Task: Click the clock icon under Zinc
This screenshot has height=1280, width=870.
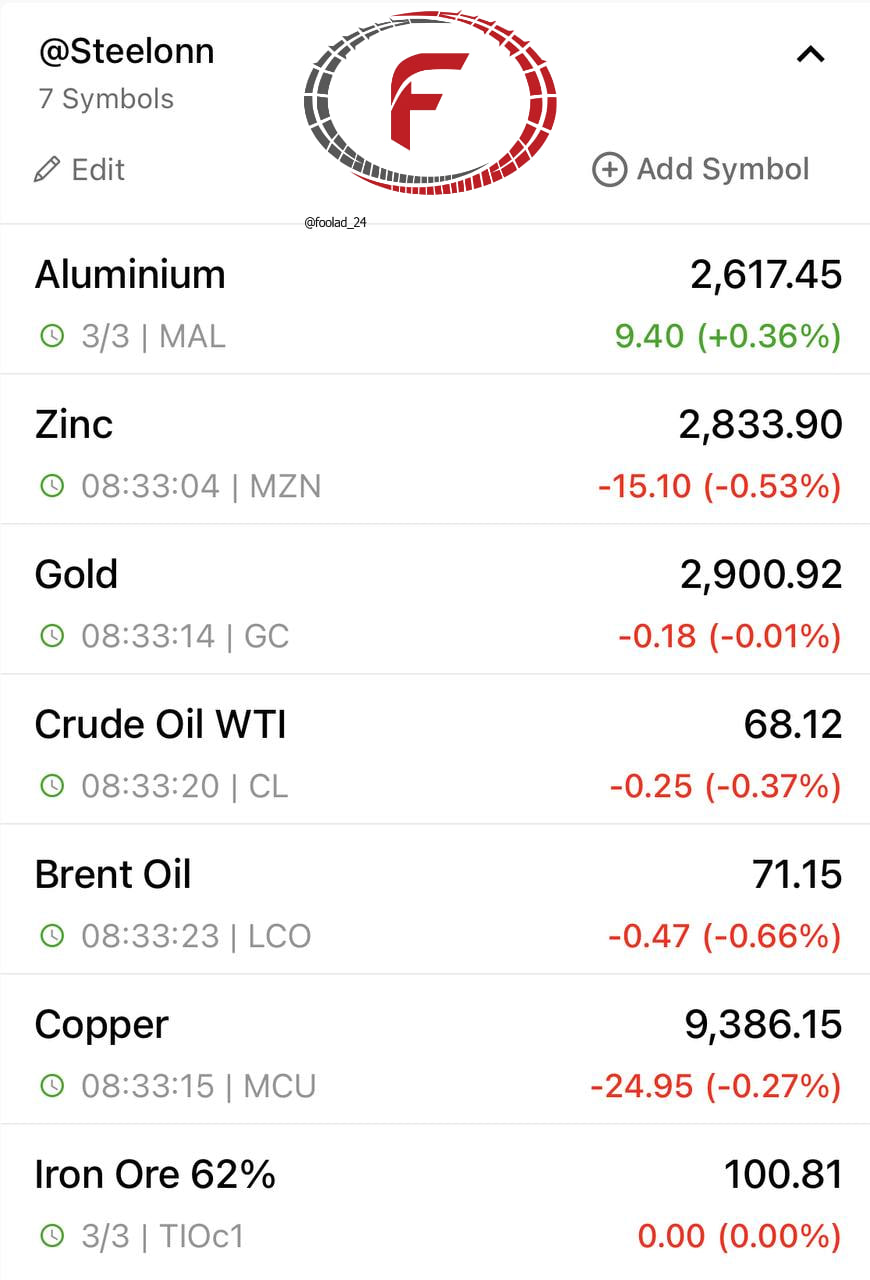Action: (52, 486)
